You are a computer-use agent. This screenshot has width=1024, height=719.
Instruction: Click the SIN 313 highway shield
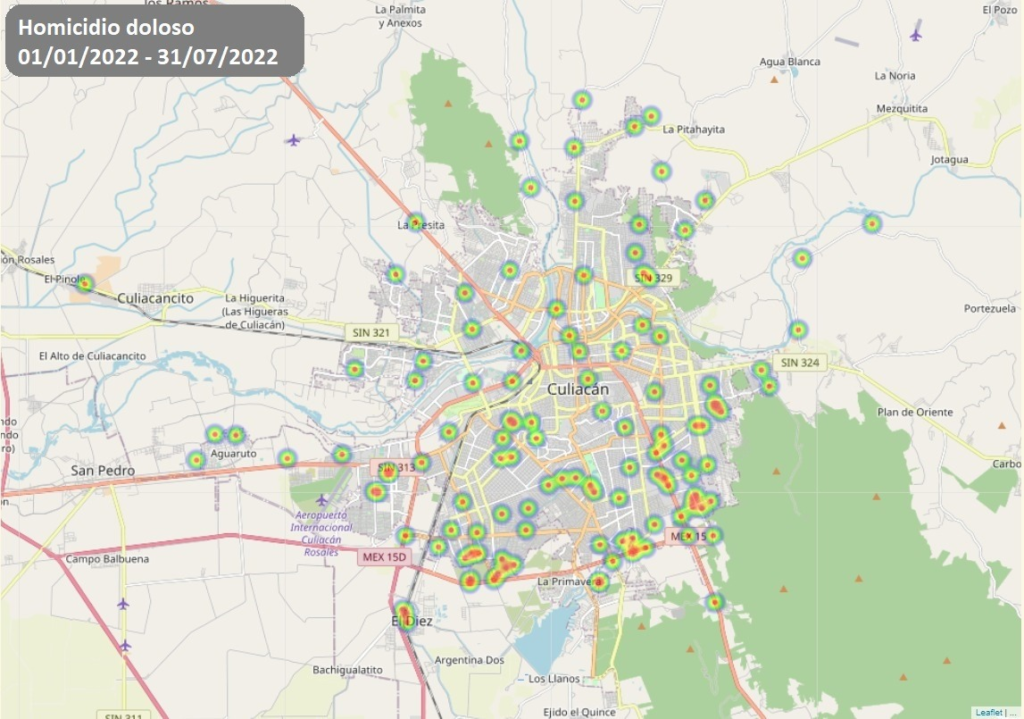pos(397,468)
